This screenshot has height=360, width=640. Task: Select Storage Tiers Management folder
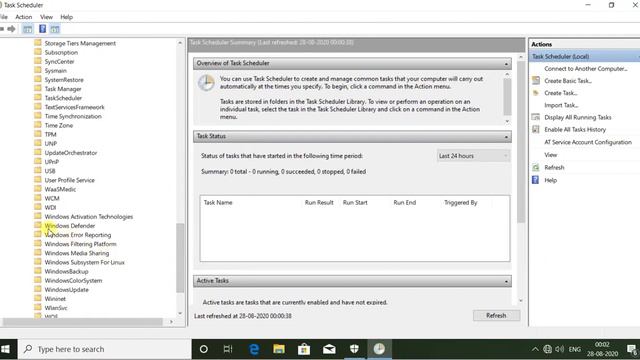80,43
